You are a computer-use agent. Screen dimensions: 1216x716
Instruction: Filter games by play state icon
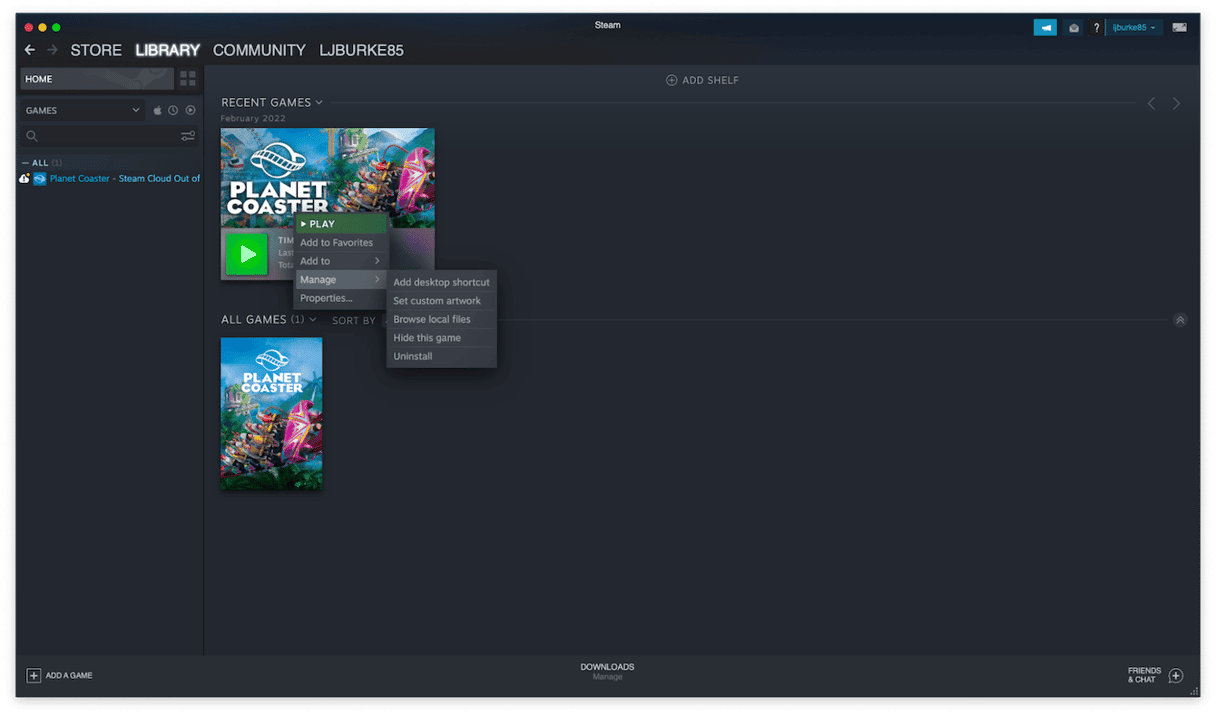[191, 110]
